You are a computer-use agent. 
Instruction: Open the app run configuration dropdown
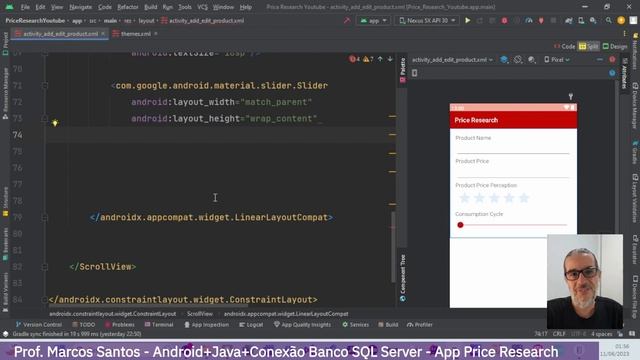pyautogui.click(x=373, y=20)
